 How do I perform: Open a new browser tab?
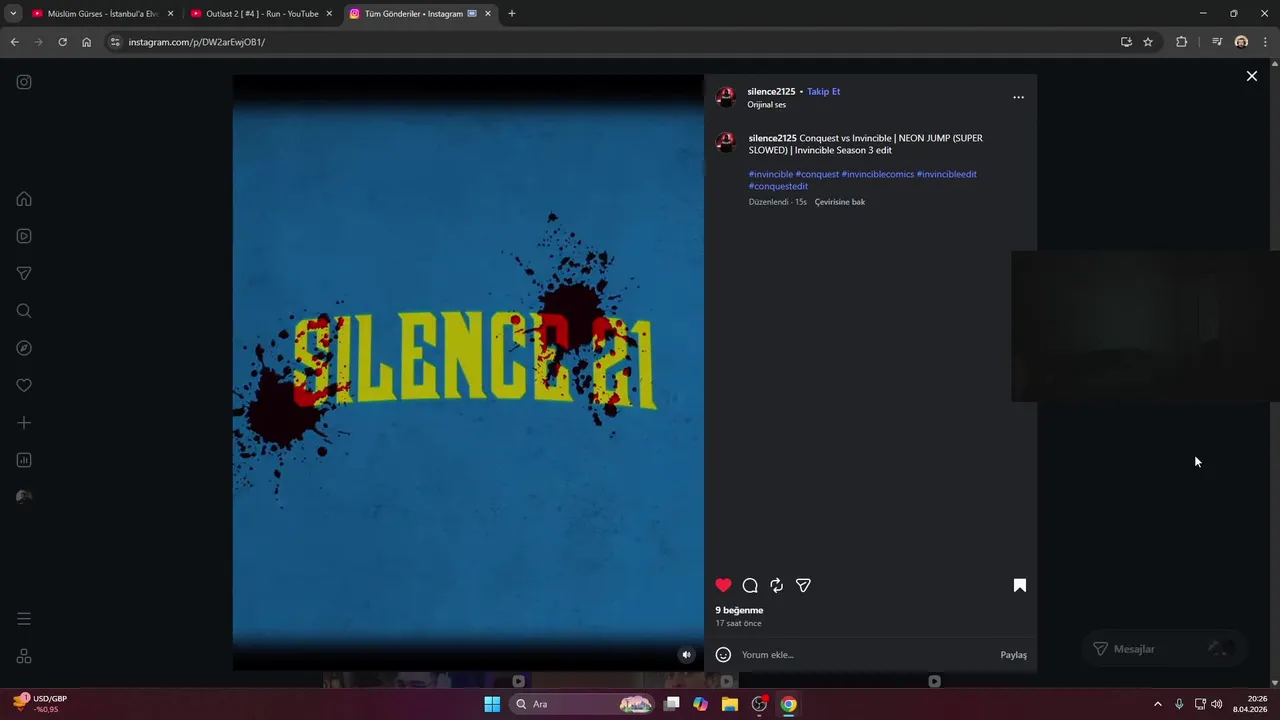pos(512,14)
